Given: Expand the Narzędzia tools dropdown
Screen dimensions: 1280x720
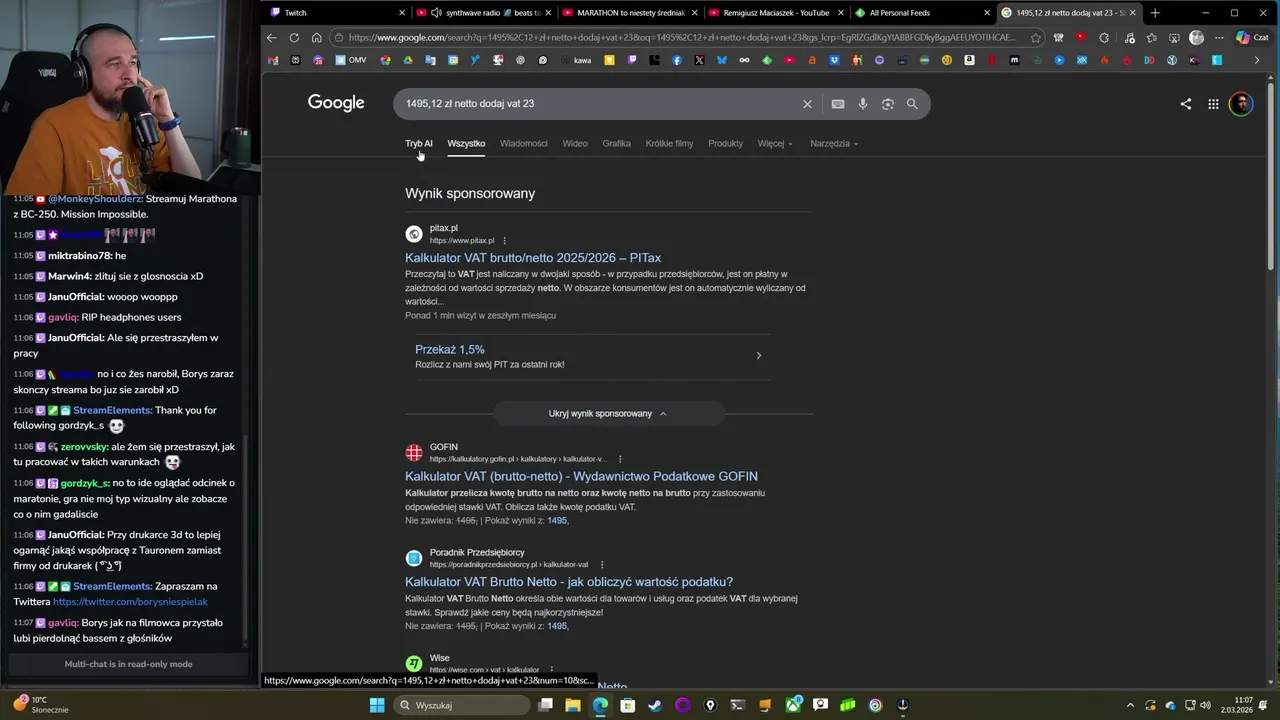Looking at the screenshot, I should 834,143.
